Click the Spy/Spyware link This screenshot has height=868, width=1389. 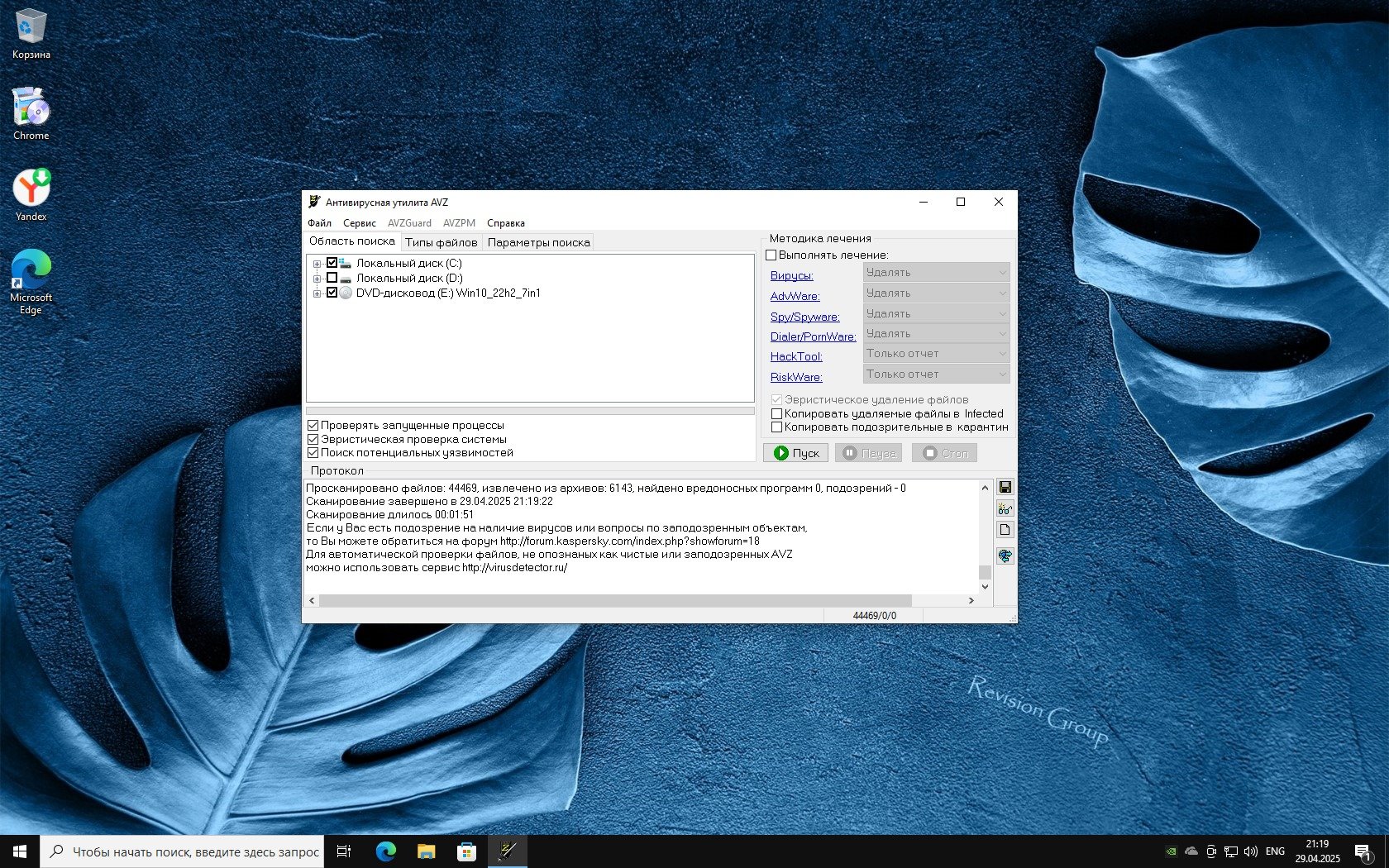coord(804,317)
